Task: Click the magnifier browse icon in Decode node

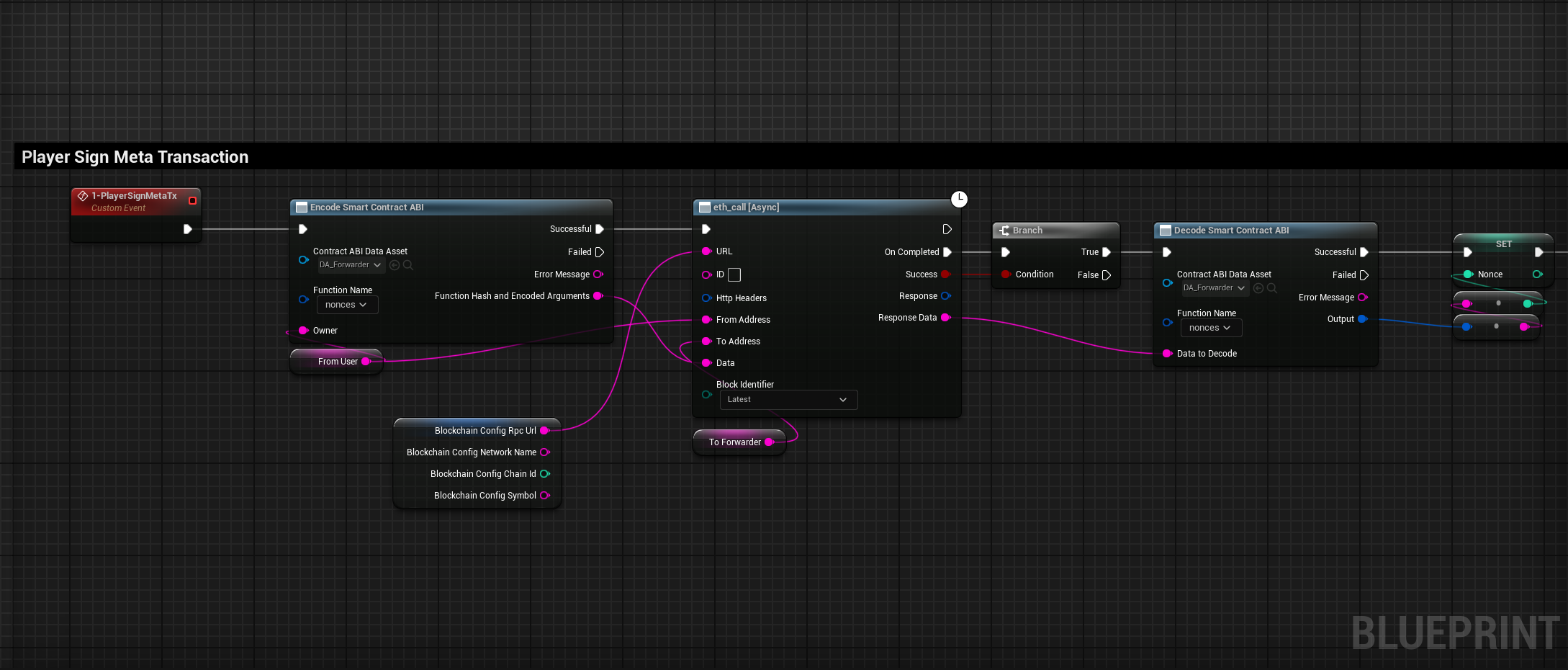Action: tap(1272, 288)
